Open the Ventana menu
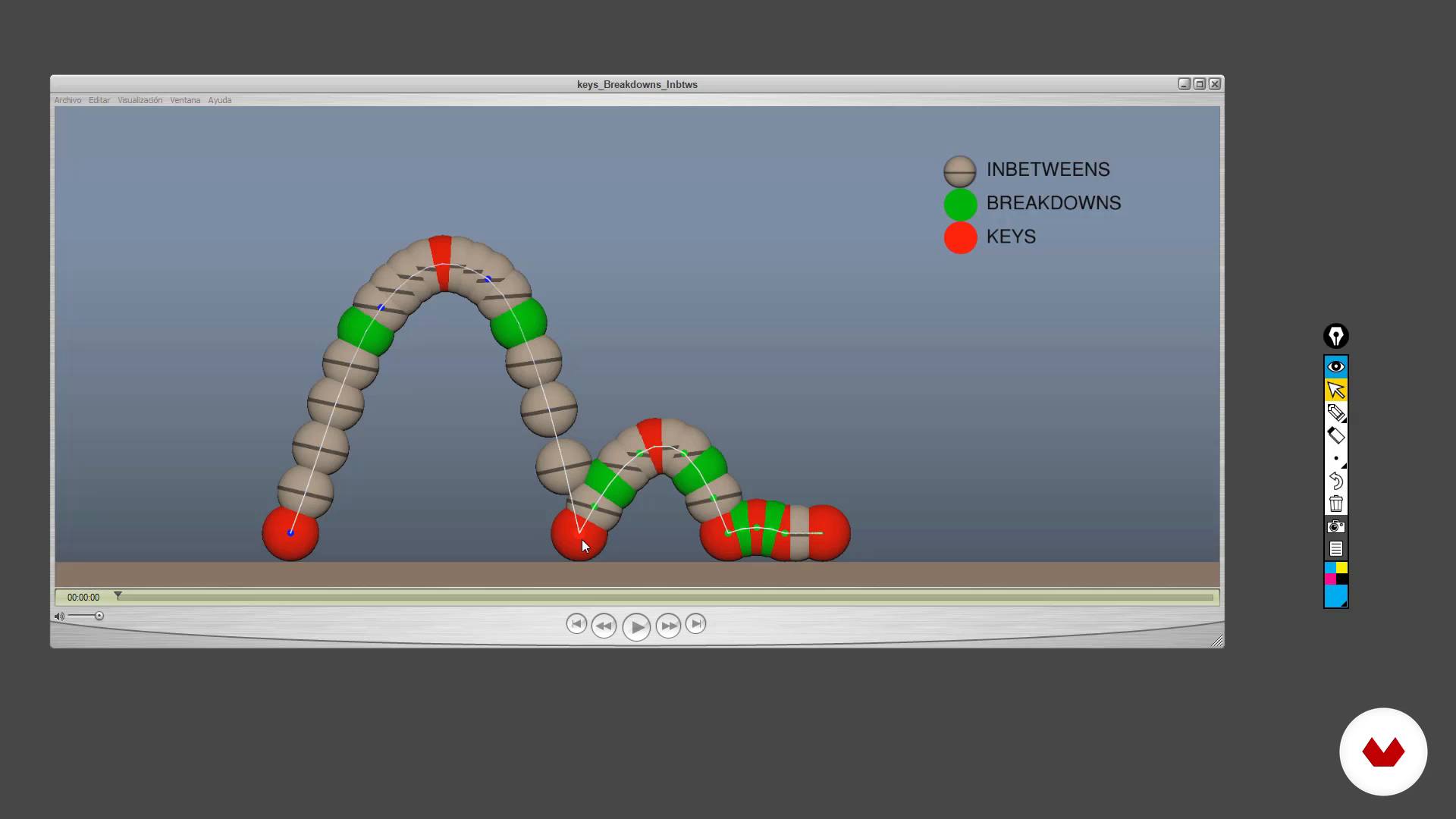 (x=185, y=100)
